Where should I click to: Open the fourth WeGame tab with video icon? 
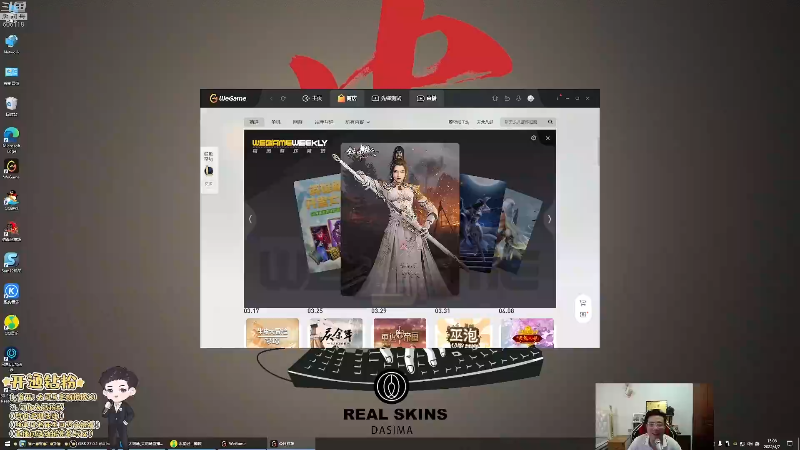427,98
